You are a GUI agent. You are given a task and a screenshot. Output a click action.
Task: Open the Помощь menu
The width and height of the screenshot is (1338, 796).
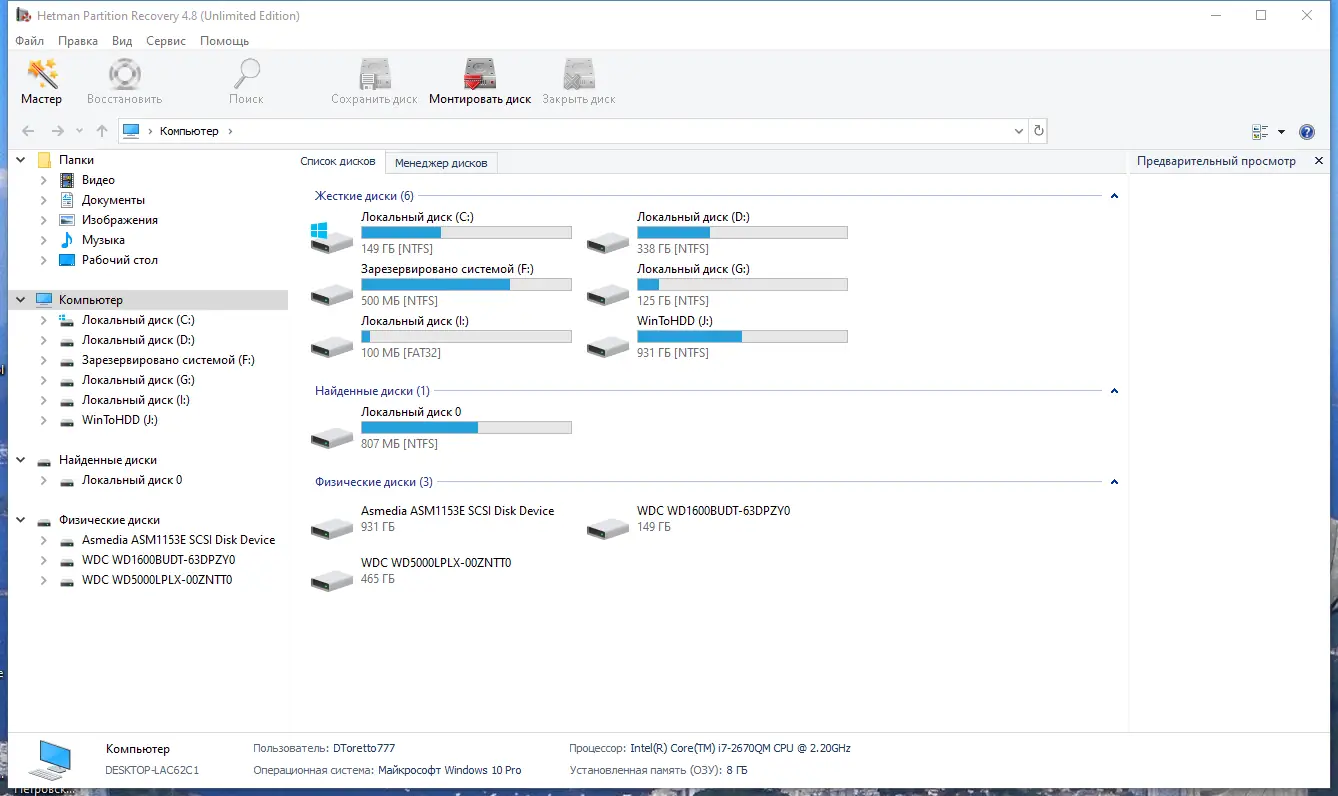(x=224, y=41)
